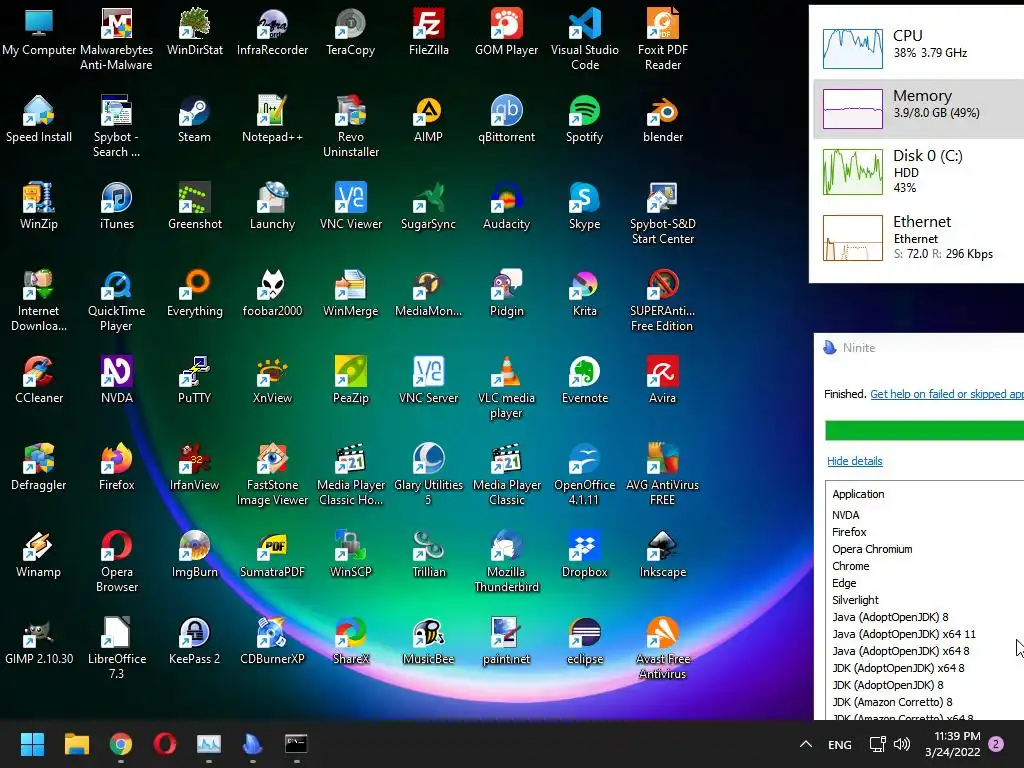Launch KeePass 2 from the desktop

(194, 641)
